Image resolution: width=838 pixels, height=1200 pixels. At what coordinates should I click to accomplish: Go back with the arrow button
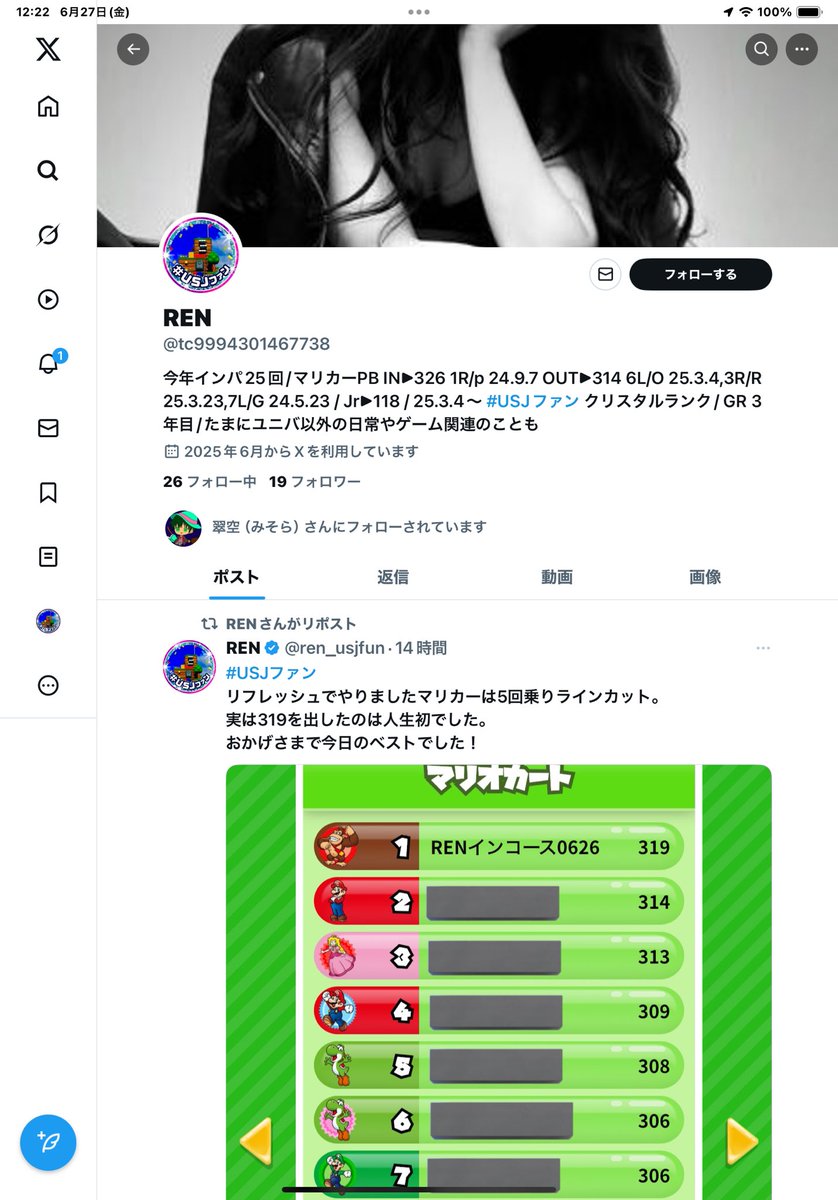point(133,49)
